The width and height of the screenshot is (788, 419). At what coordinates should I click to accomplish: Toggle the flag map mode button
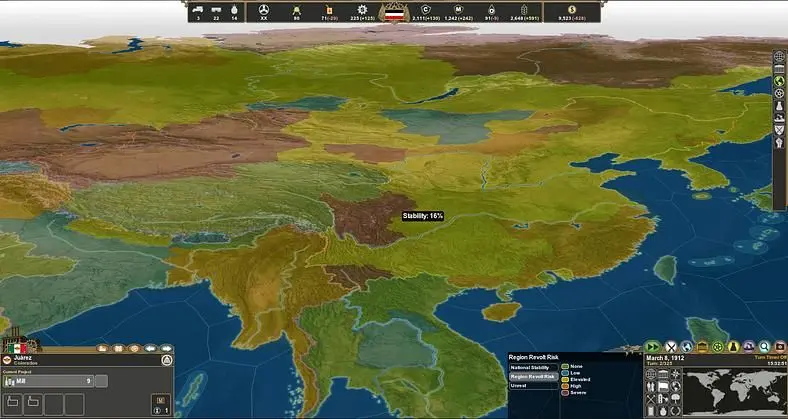663,386
